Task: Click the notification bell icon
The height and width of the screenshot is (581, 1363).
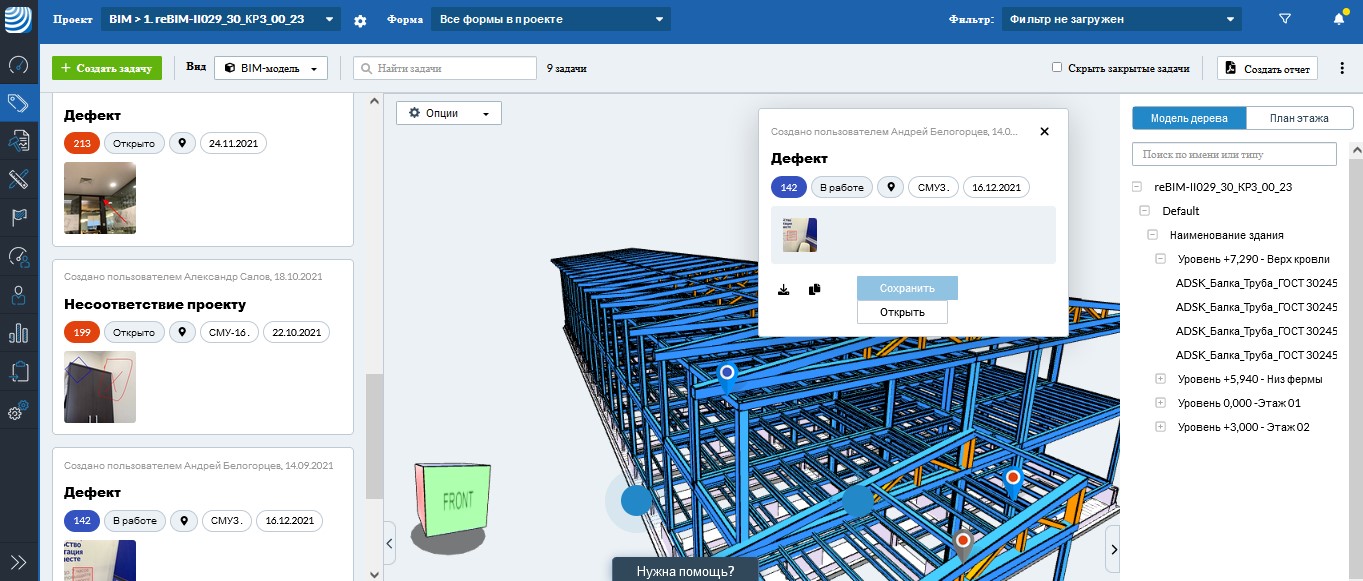Action: click(1339, 19)
